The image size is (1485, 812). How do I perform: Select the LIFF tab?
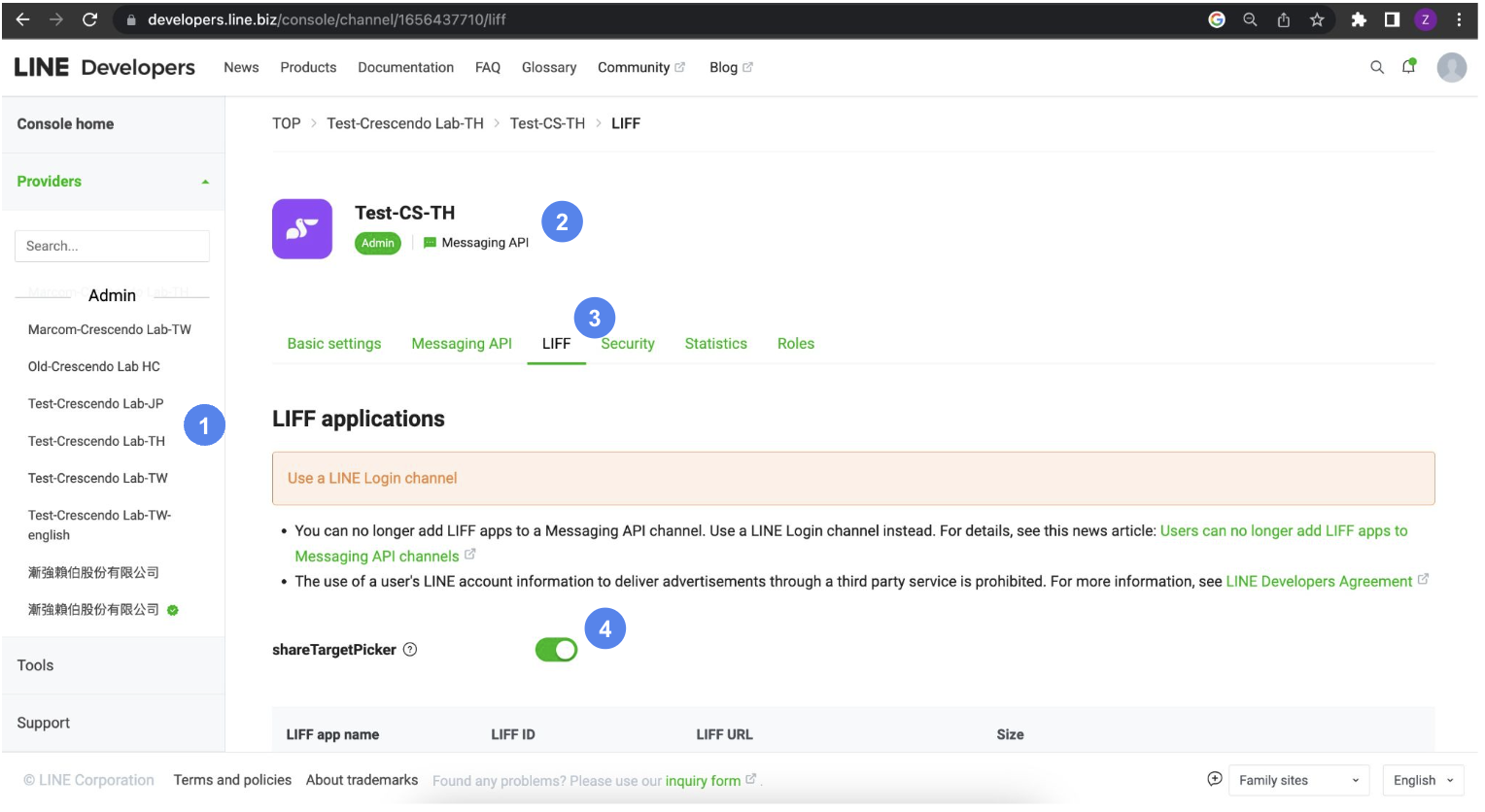point(556,344)
